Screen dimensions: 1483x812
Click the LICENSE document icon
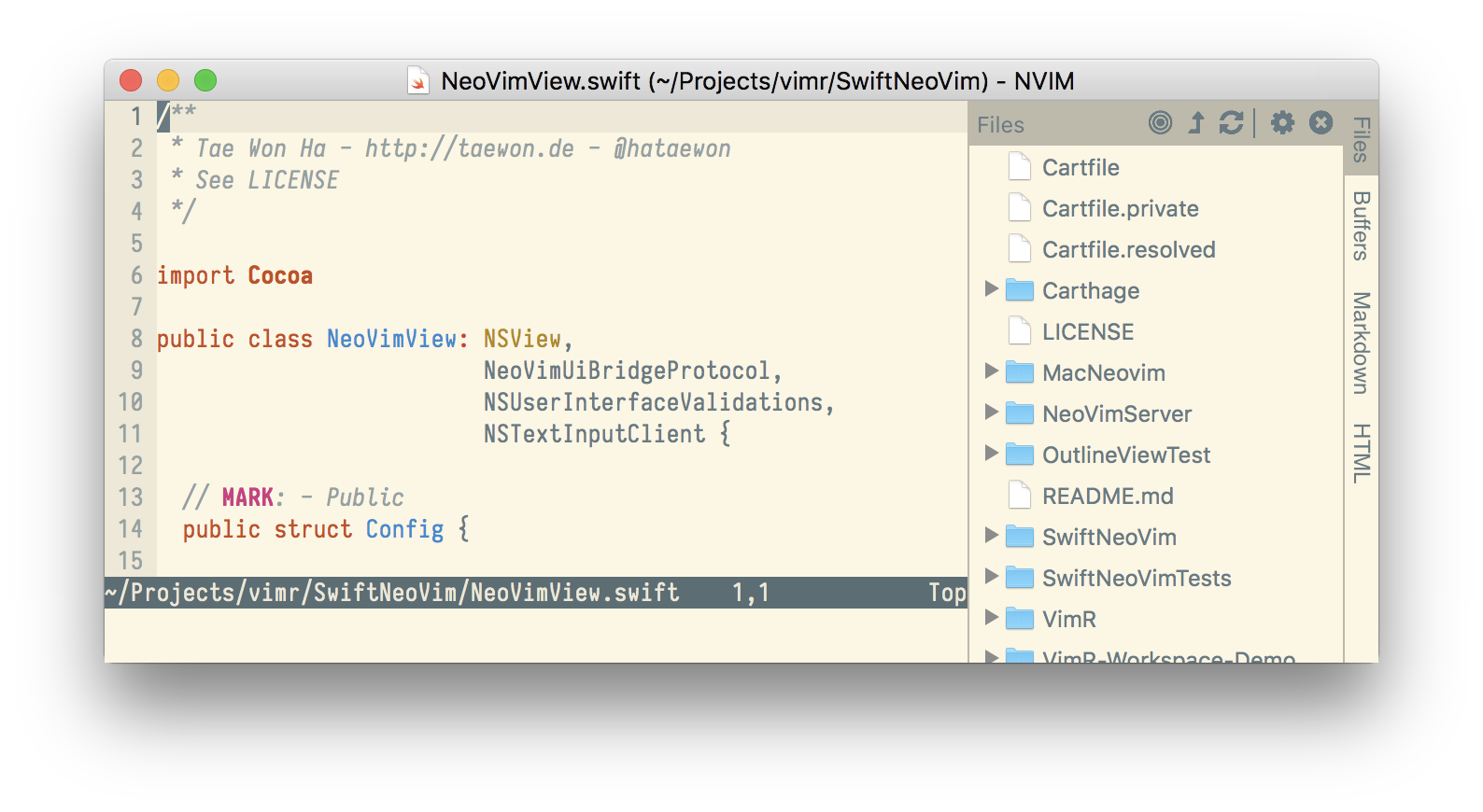(x=1020, y=331)
